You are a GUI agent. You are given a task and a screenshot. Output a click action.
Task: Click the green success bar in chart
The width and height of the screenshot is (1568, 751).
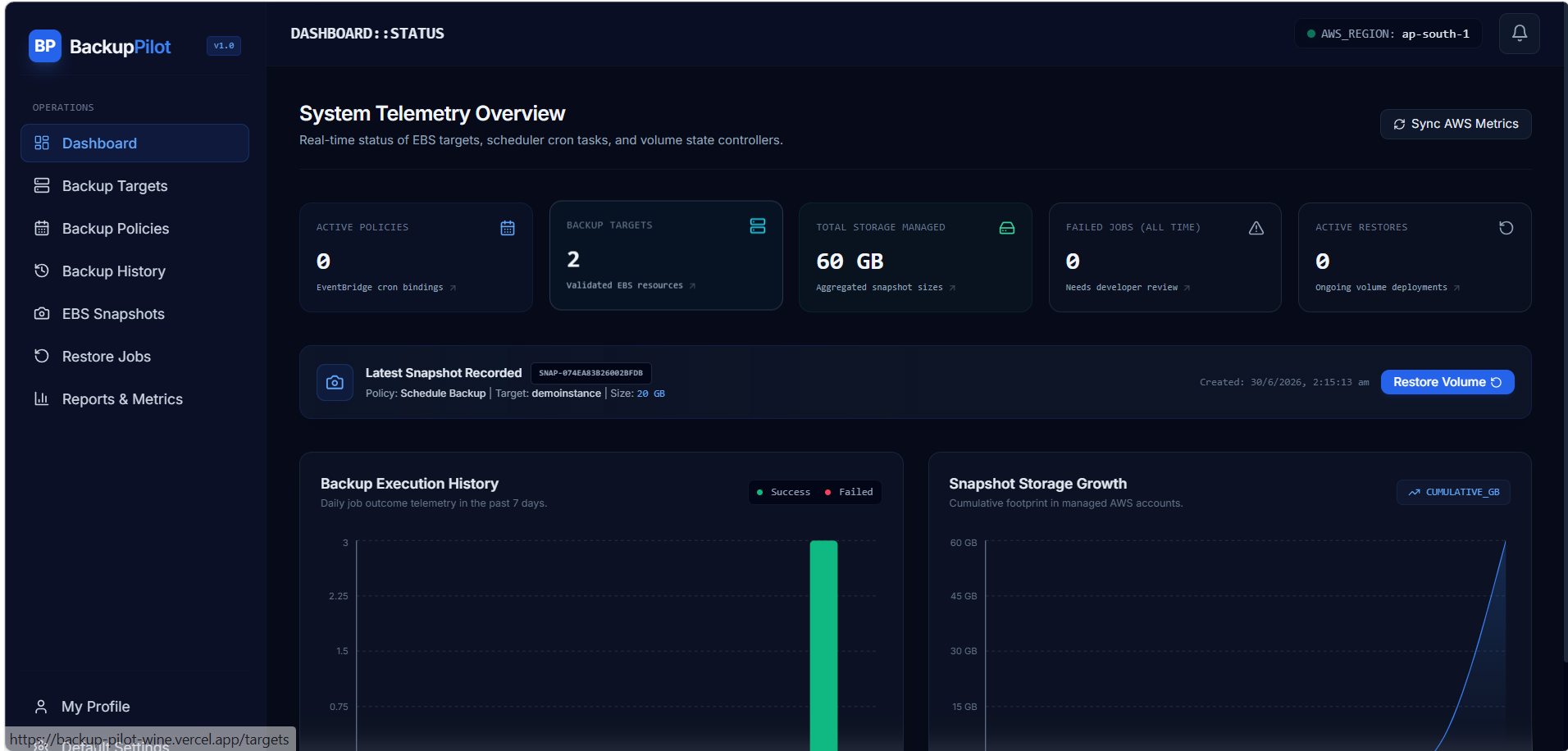coord(823,645)
